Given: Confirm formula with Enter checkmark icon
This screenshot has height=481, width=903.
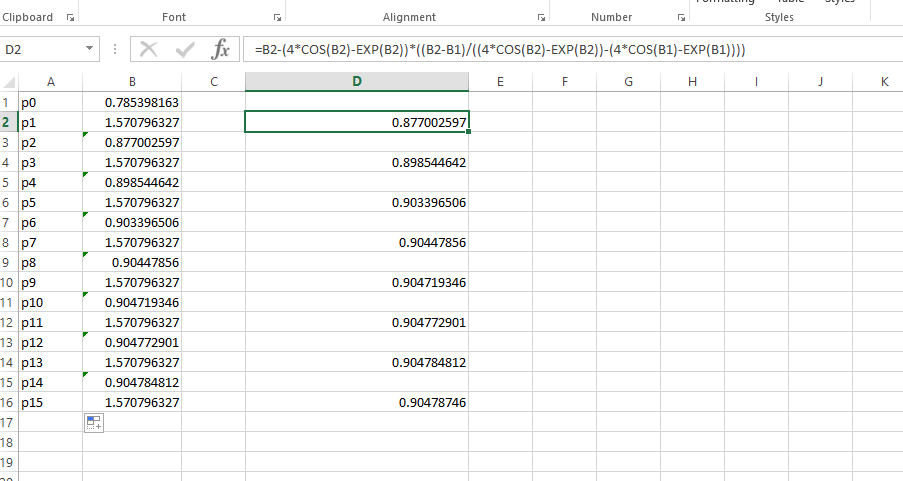Looking at the screenshot, I should pos(185,50).
